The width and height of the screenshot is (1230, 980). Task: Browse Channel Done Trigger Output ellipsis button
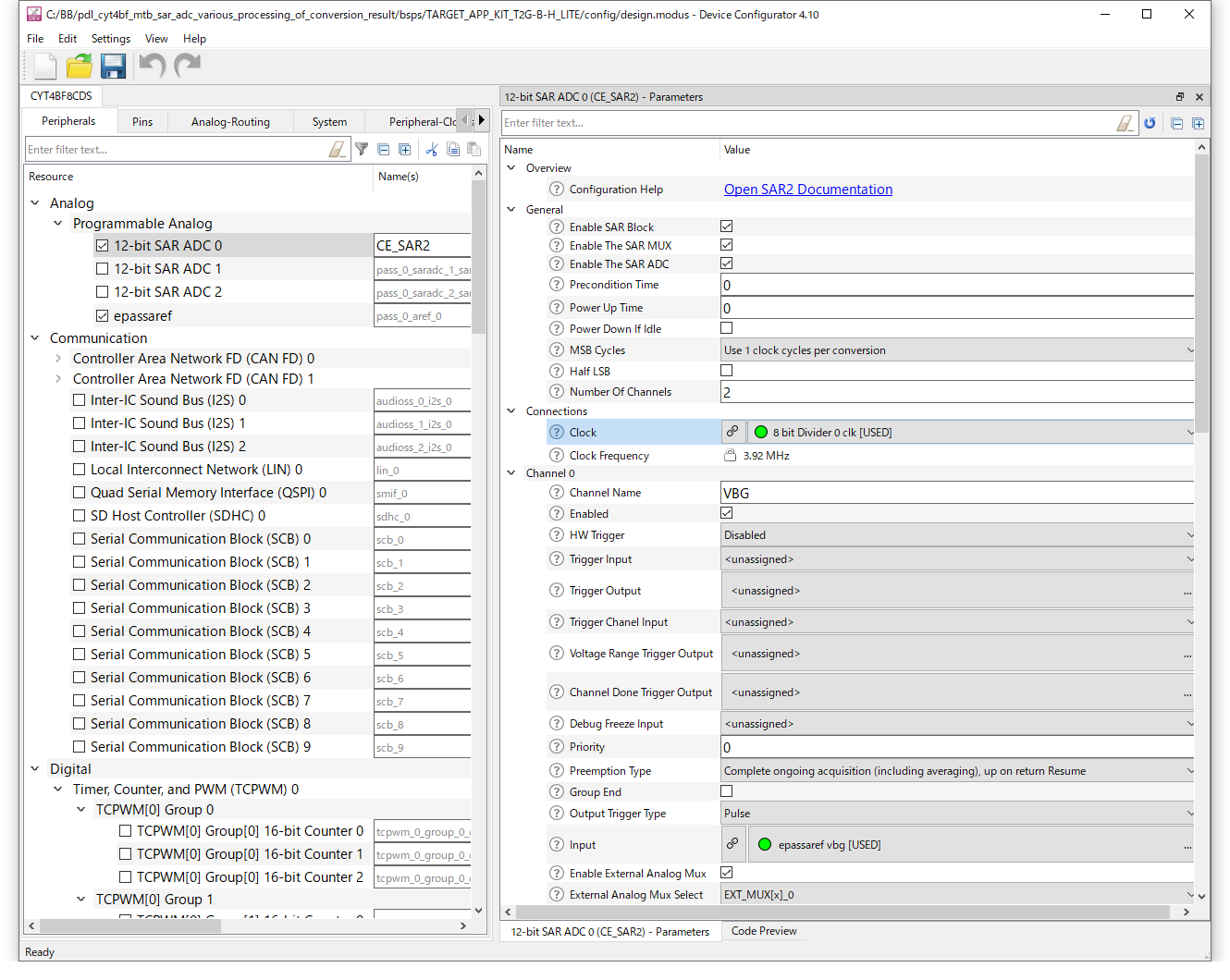pos(1187,692)
